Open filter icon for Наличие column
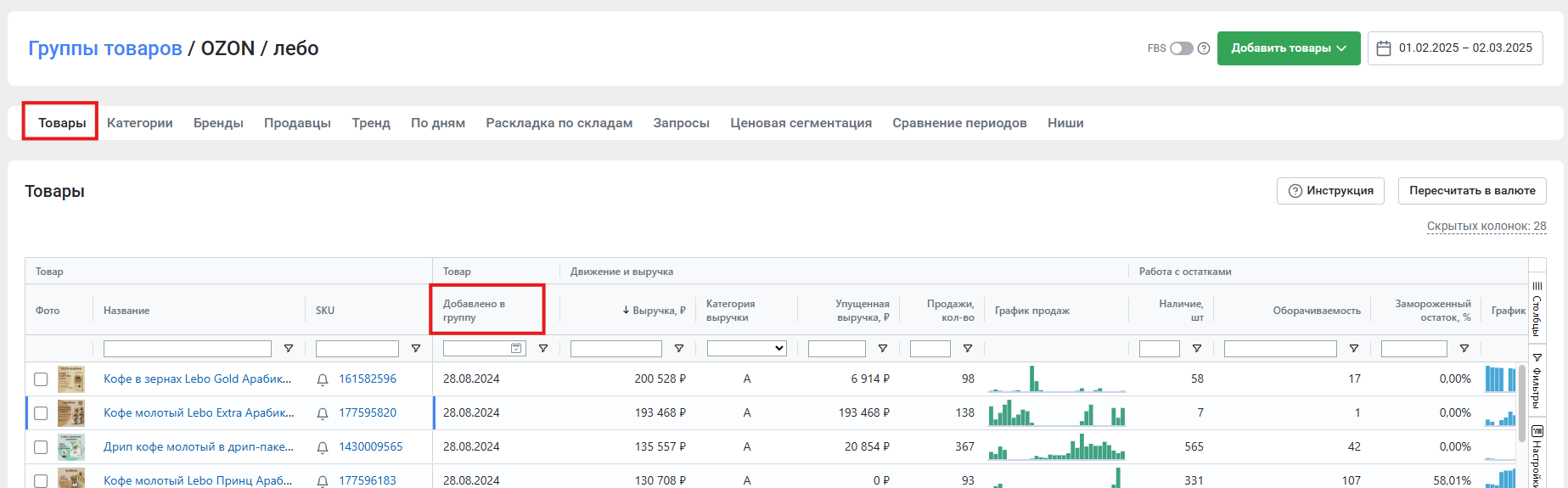The image size is (1568, 488). click(1197, 349)
